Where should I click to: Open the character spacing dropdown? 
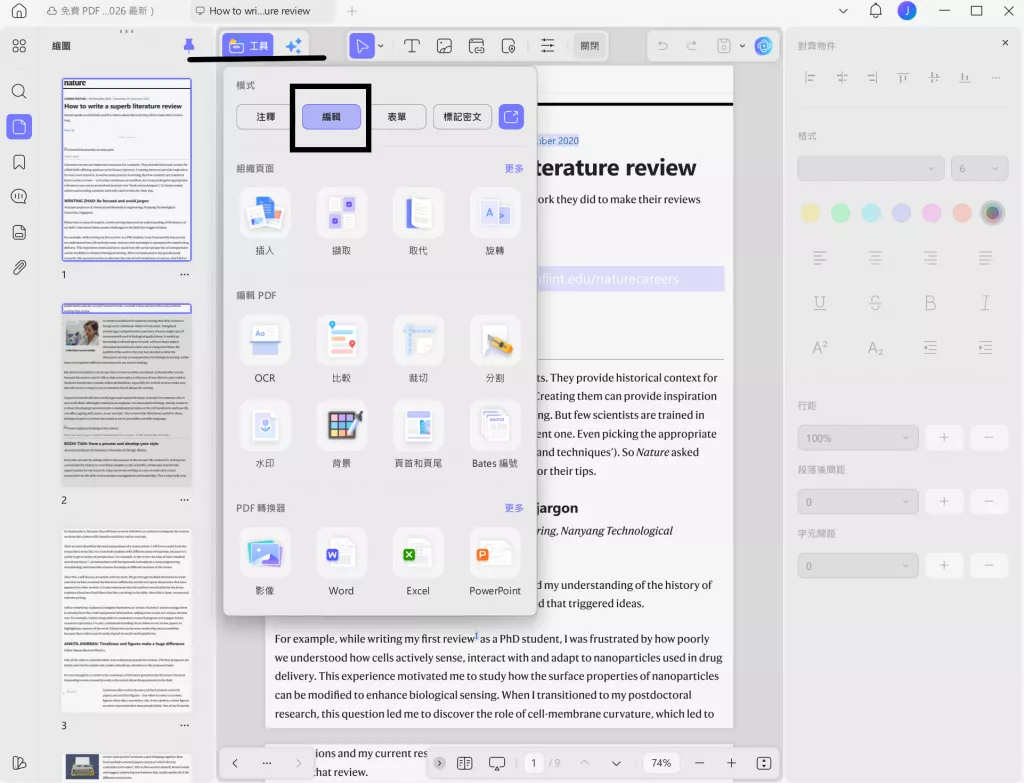point(857,566)
